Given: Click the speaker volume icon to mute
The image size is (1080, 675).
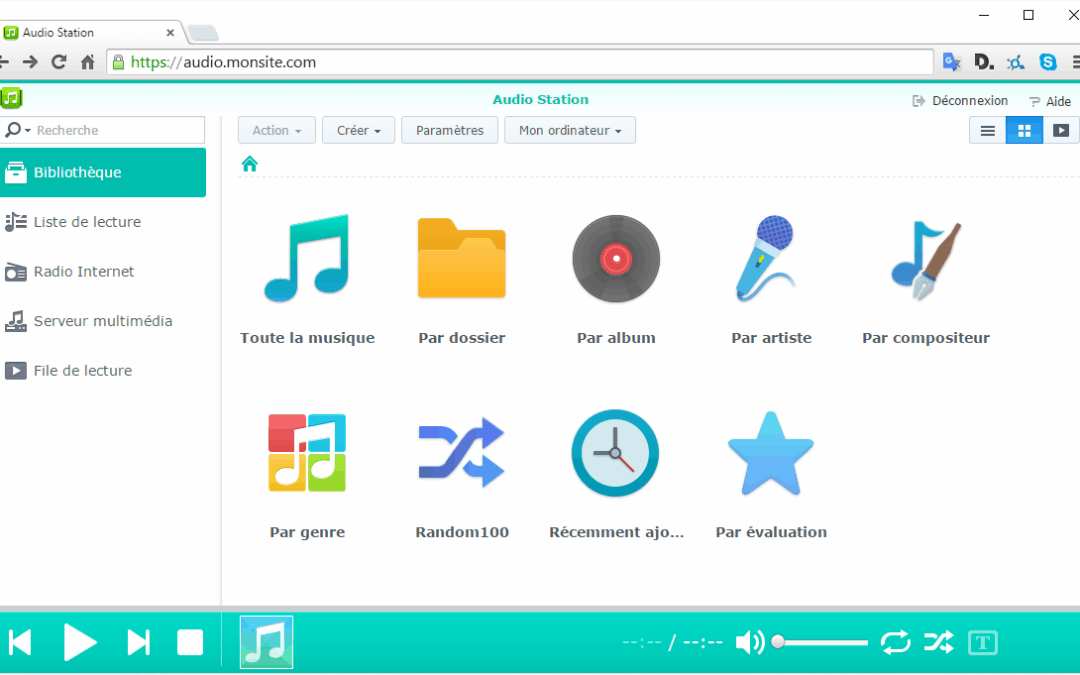Looking at the screenshot, I should (750, 643).
